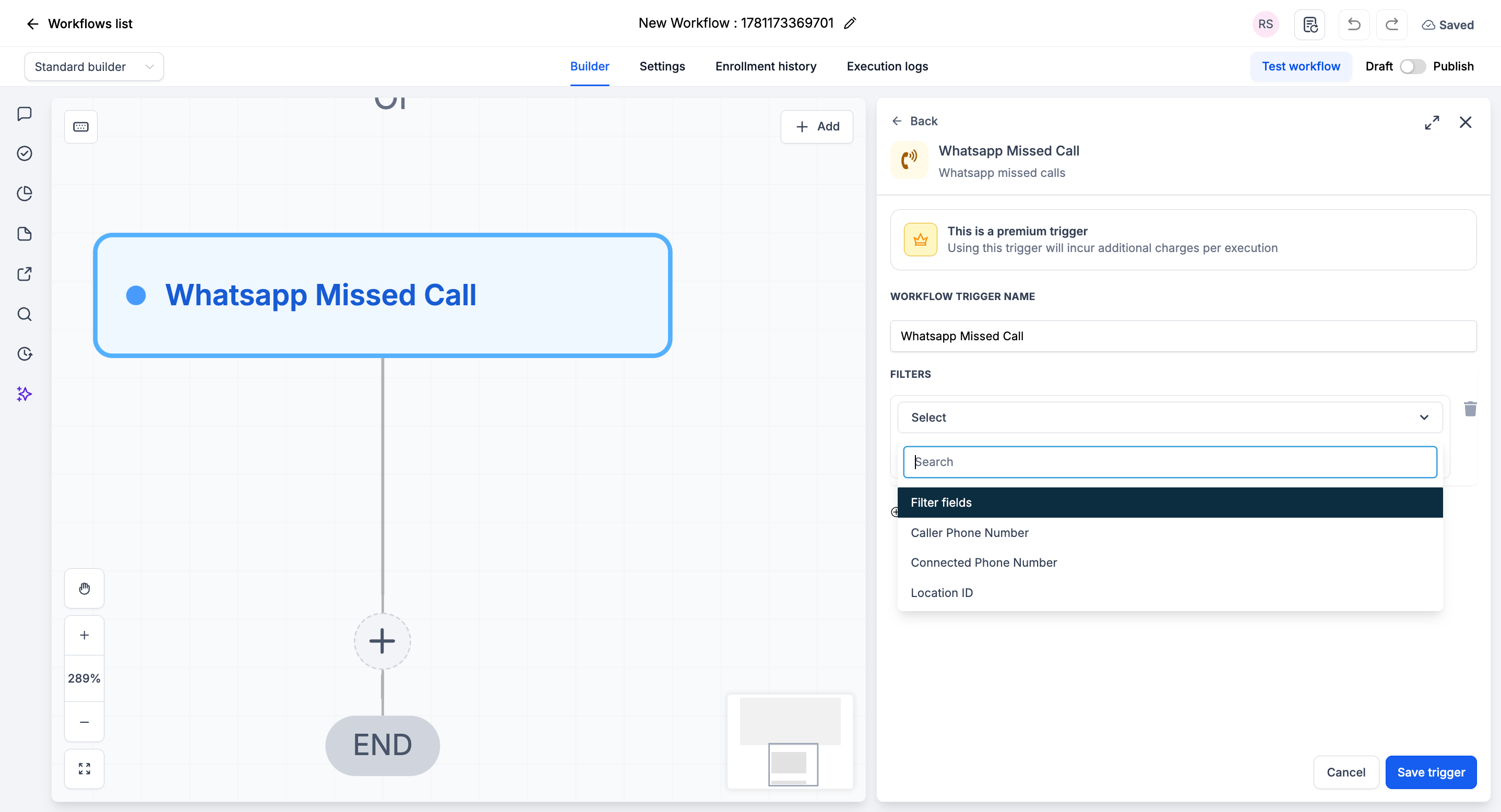This screenshot has width=1501, height=812.
Task: Show keyboard shortcuts on canvas
Action: (81, 126)
